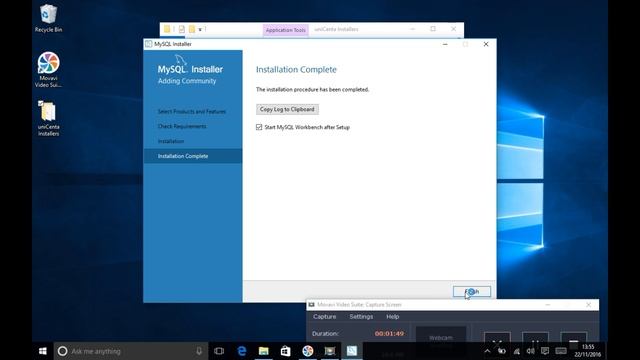This screenshot has width=640, height=360.
Task: Close the Movavi Capture Screen window
Action: (588, 305)
